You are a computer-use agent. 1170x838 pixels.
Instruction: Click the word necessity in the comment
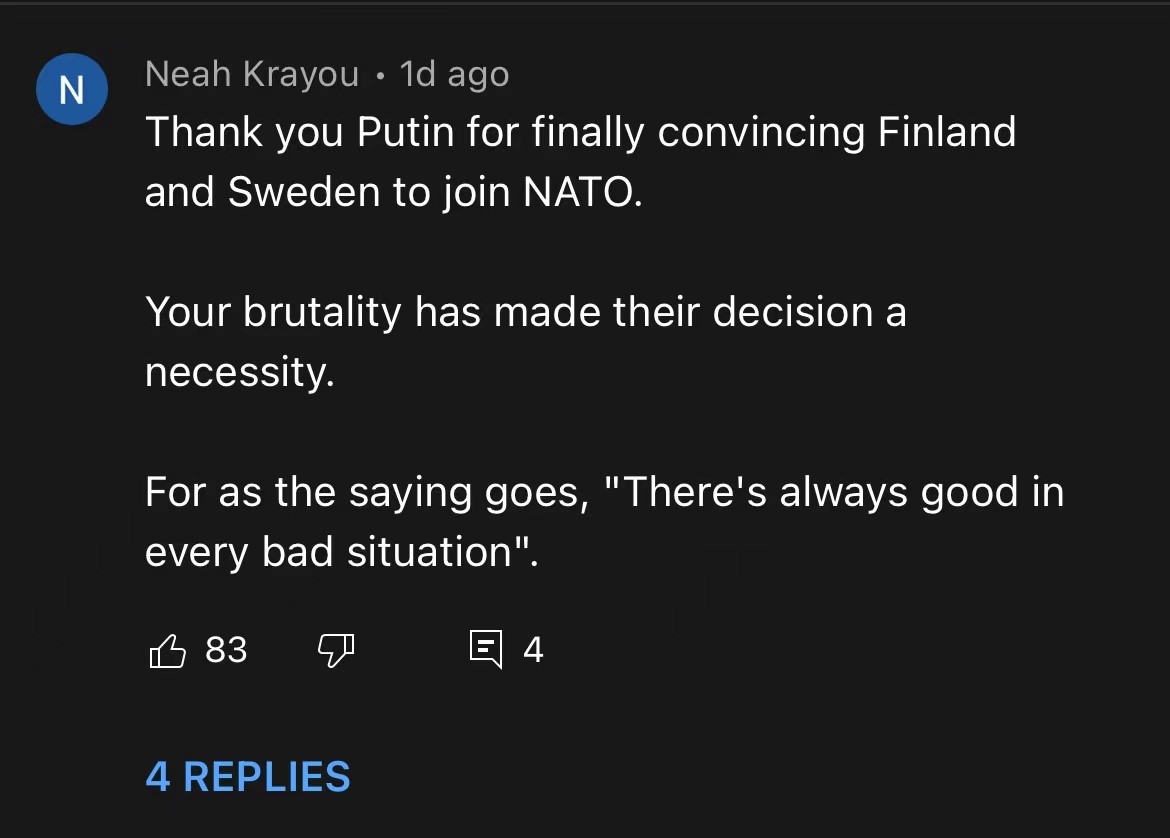238,373
